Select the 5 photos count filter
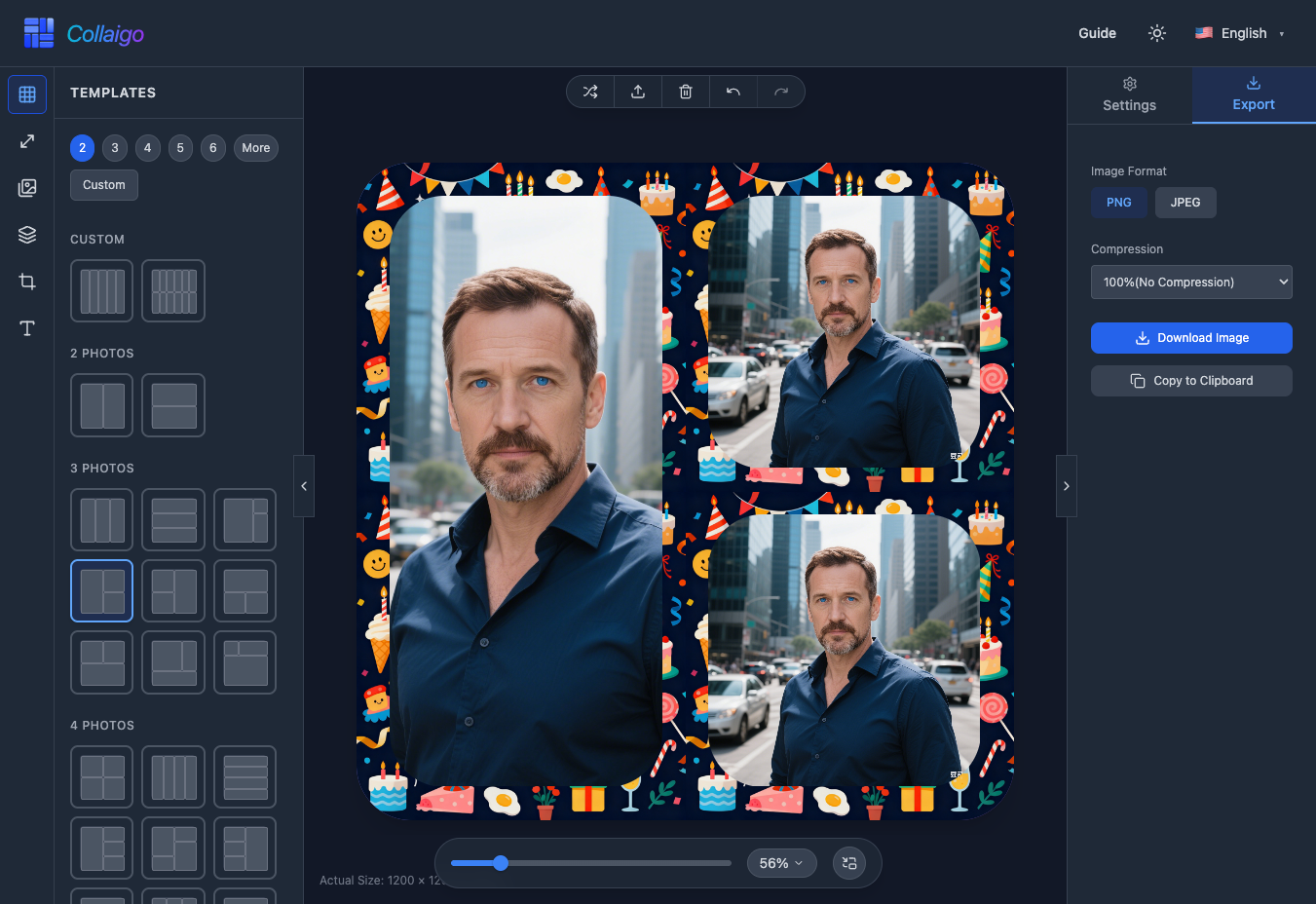Viewport: 1316px width, 904px height. [x=180, y=148]
